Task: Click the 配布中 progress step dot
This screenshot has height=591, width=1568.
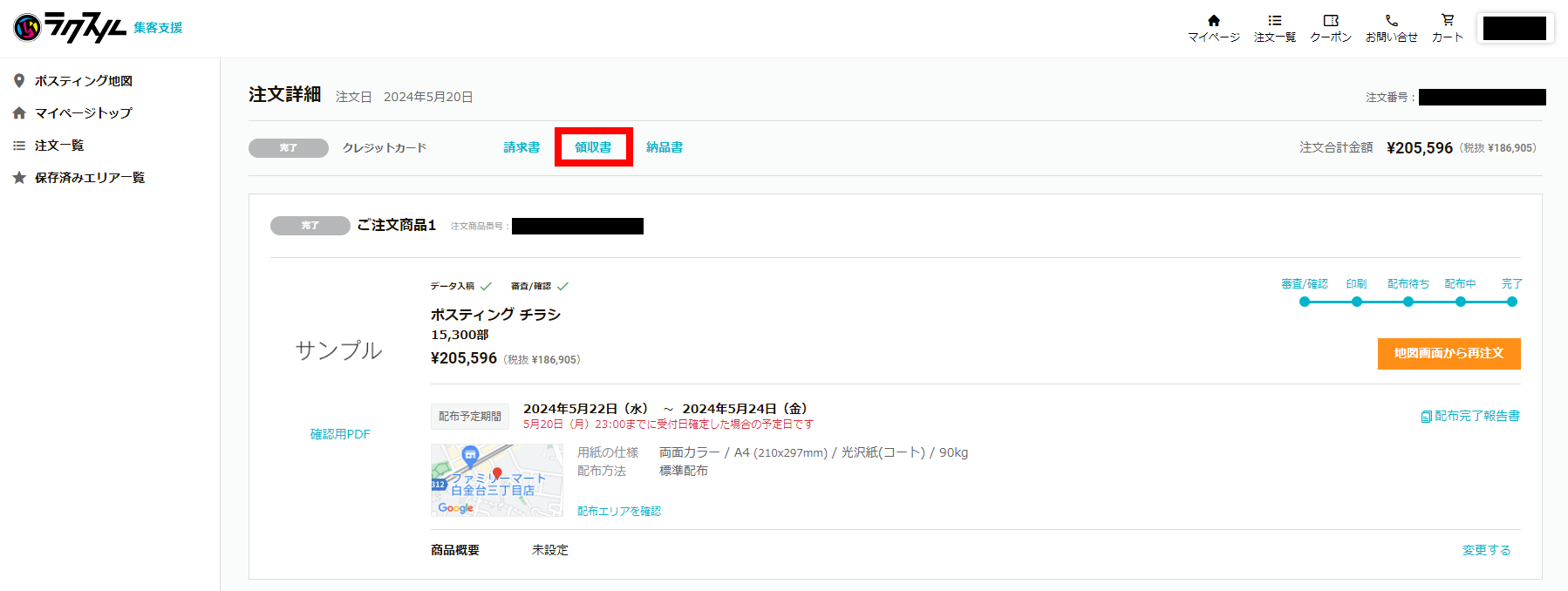Action: pyautogui.click(x=1461, y=302)
